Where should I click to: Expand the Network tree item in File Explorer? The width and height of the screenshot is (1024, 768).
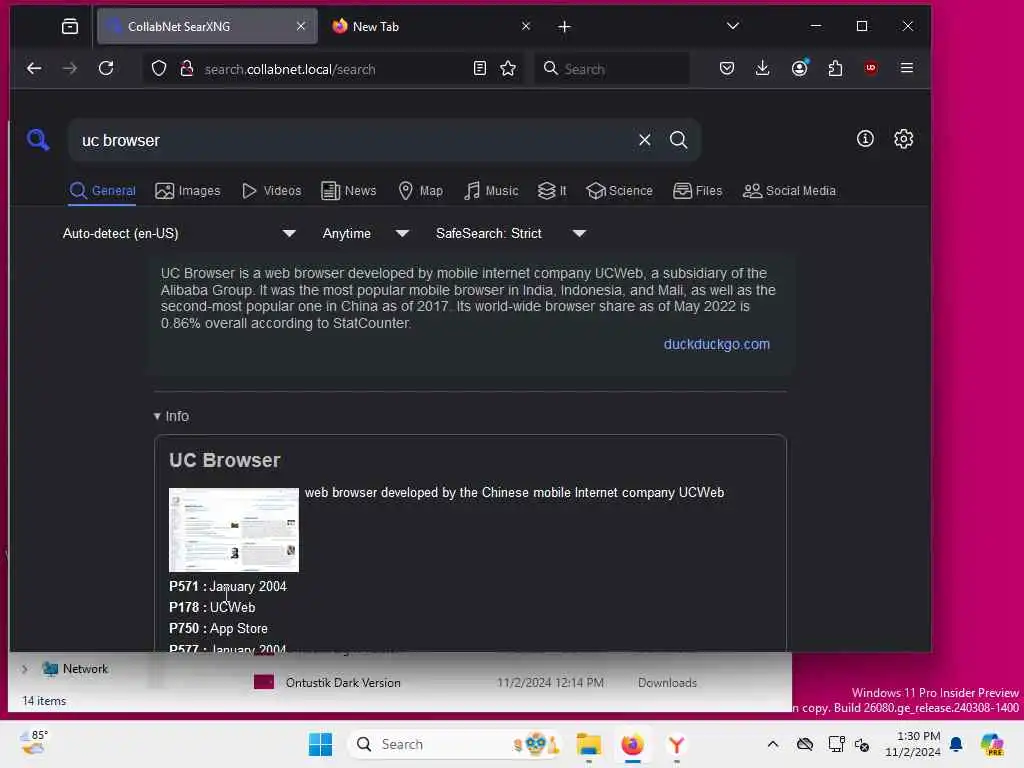[25, 669]
